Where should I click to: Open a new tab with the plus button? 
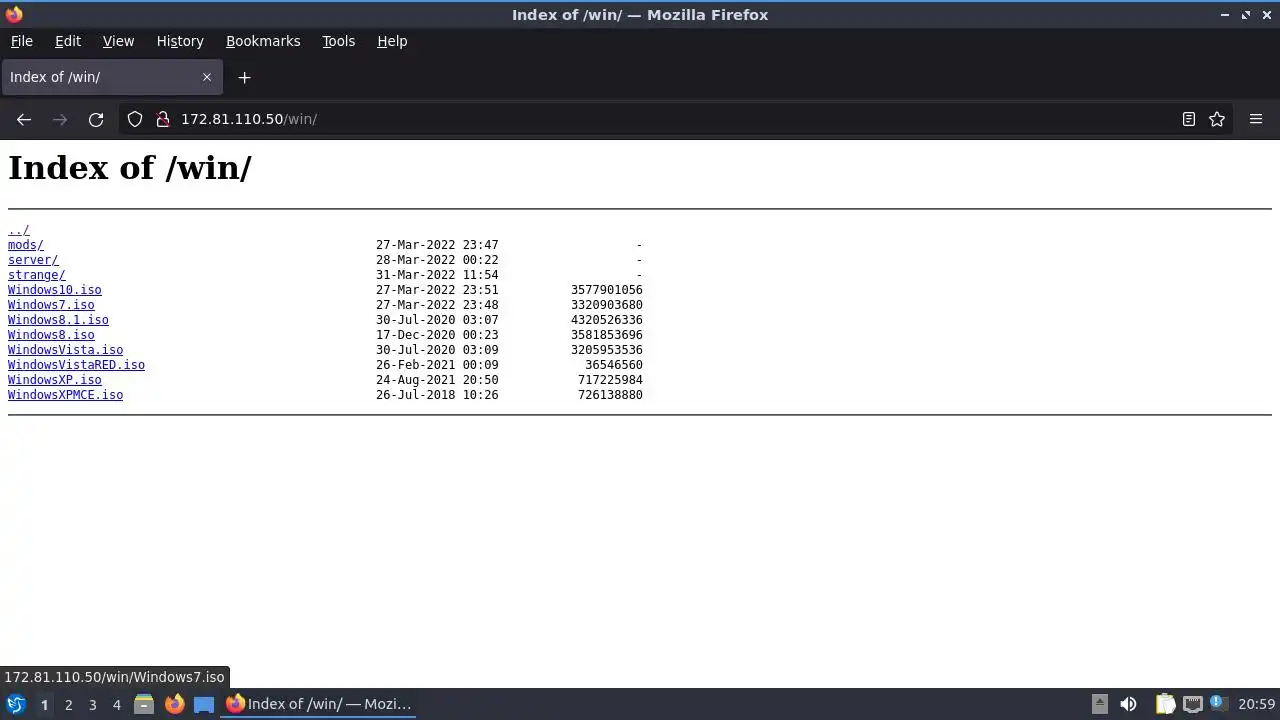[x=244, y=77]
